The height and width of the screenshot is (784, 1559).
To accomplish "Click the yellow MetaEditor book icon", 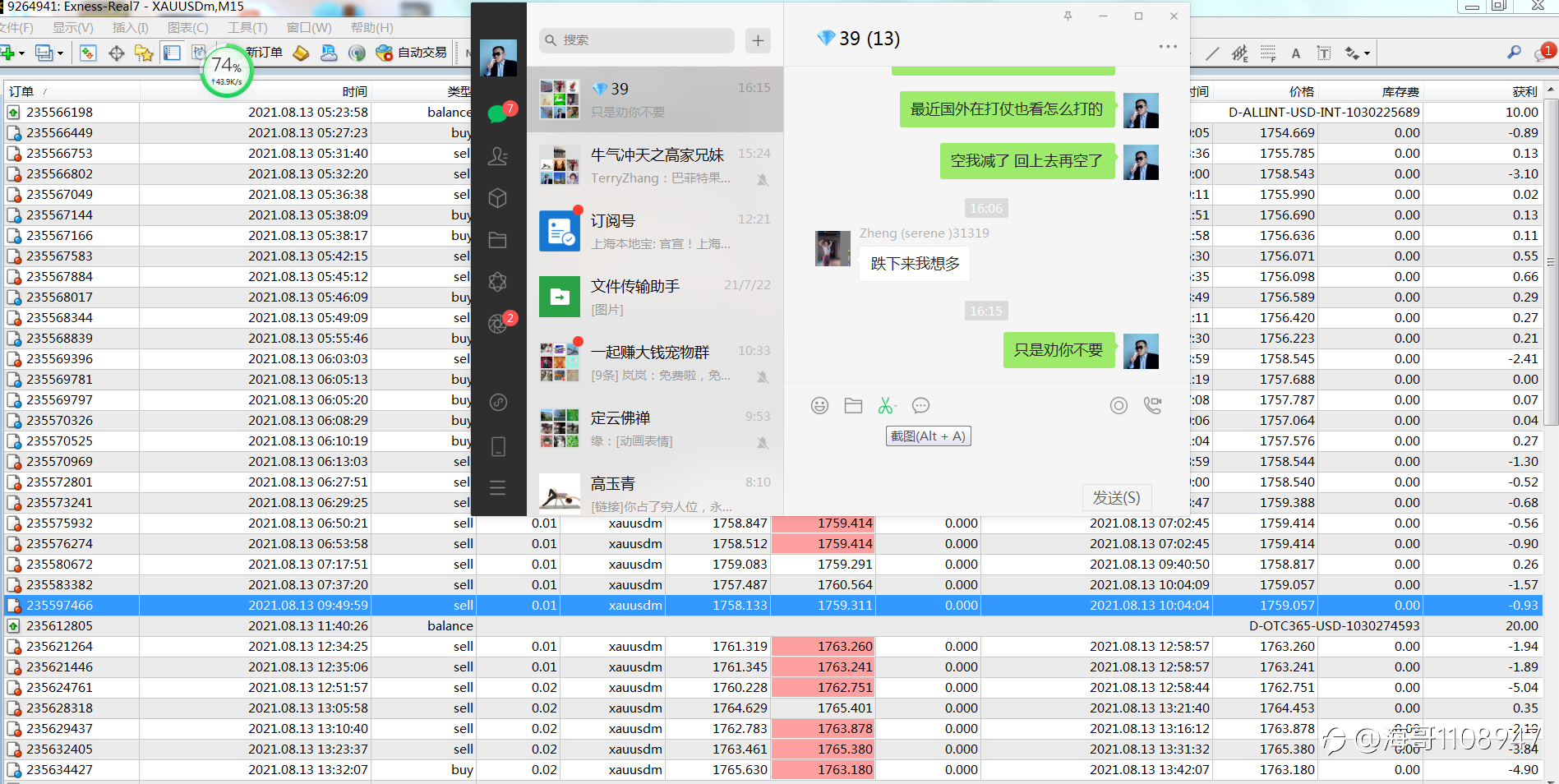I will coord(302,53).
